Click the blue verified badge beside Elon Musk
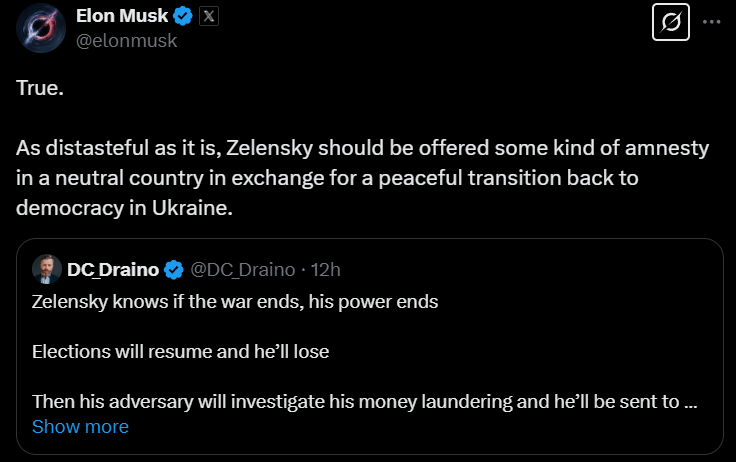 coord(181,16)
